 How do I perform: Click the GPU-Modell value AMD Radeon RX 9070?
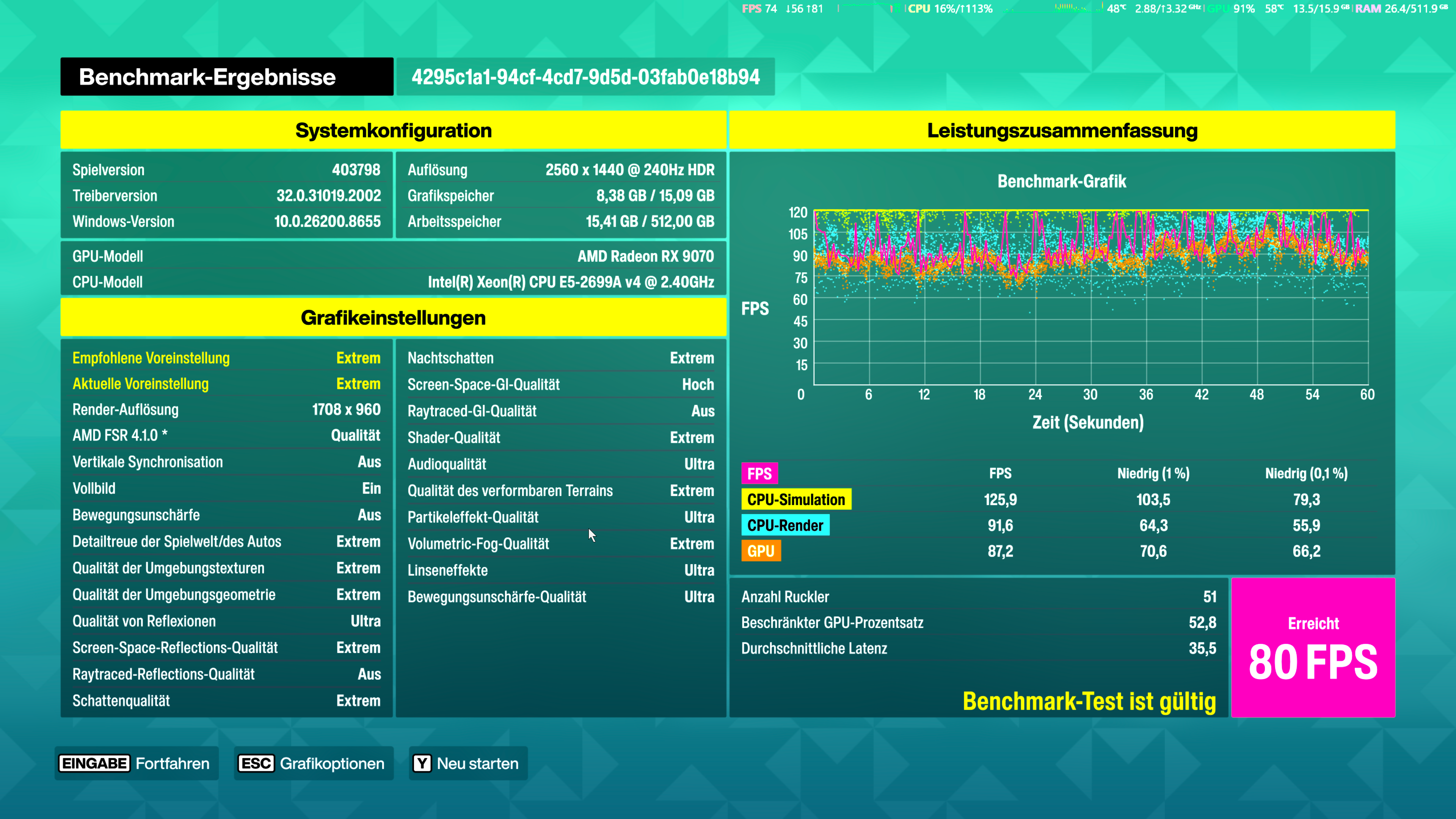[645, 257]
